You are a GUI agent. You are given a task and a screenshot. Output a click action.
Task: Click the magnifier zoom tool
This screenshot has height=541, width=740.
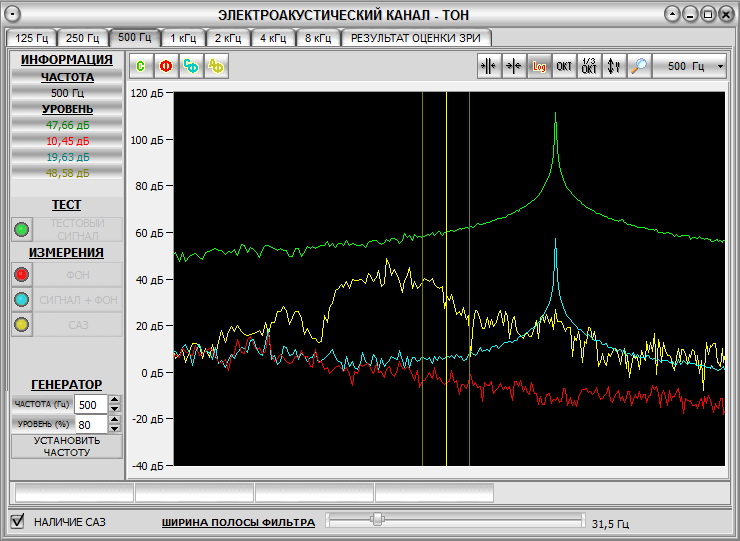pos(638,67)
